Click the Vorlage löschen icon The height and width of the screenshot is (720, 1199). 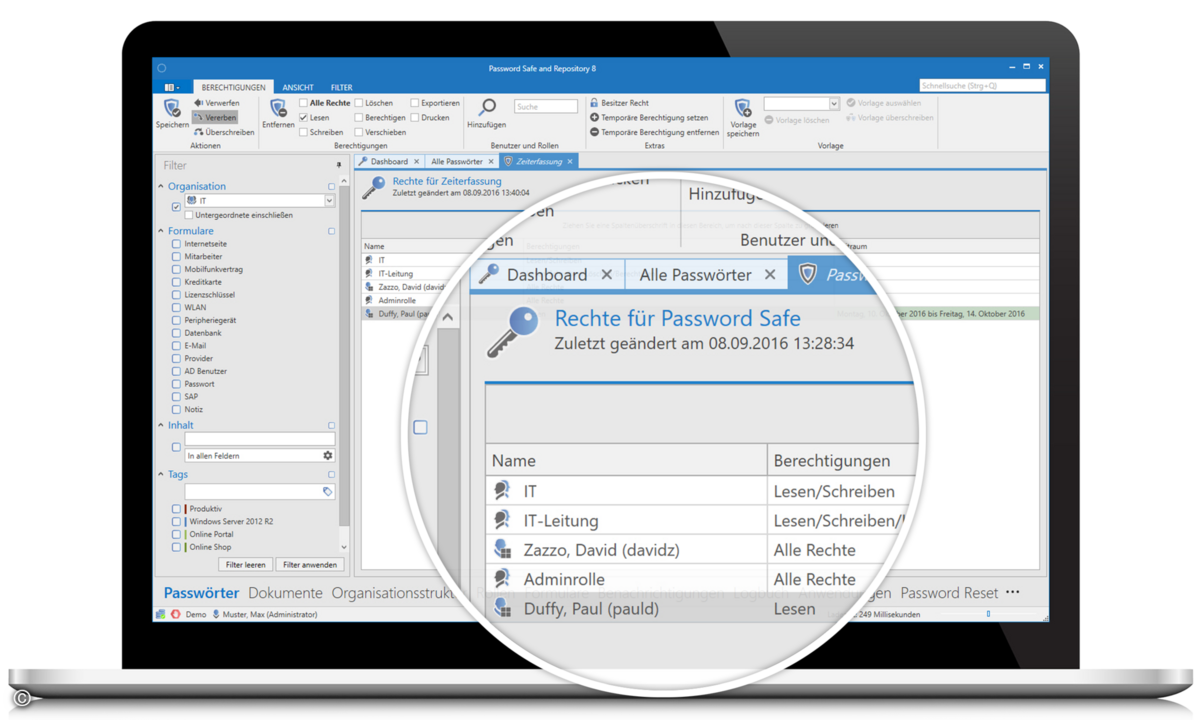(x=768, y=120)
